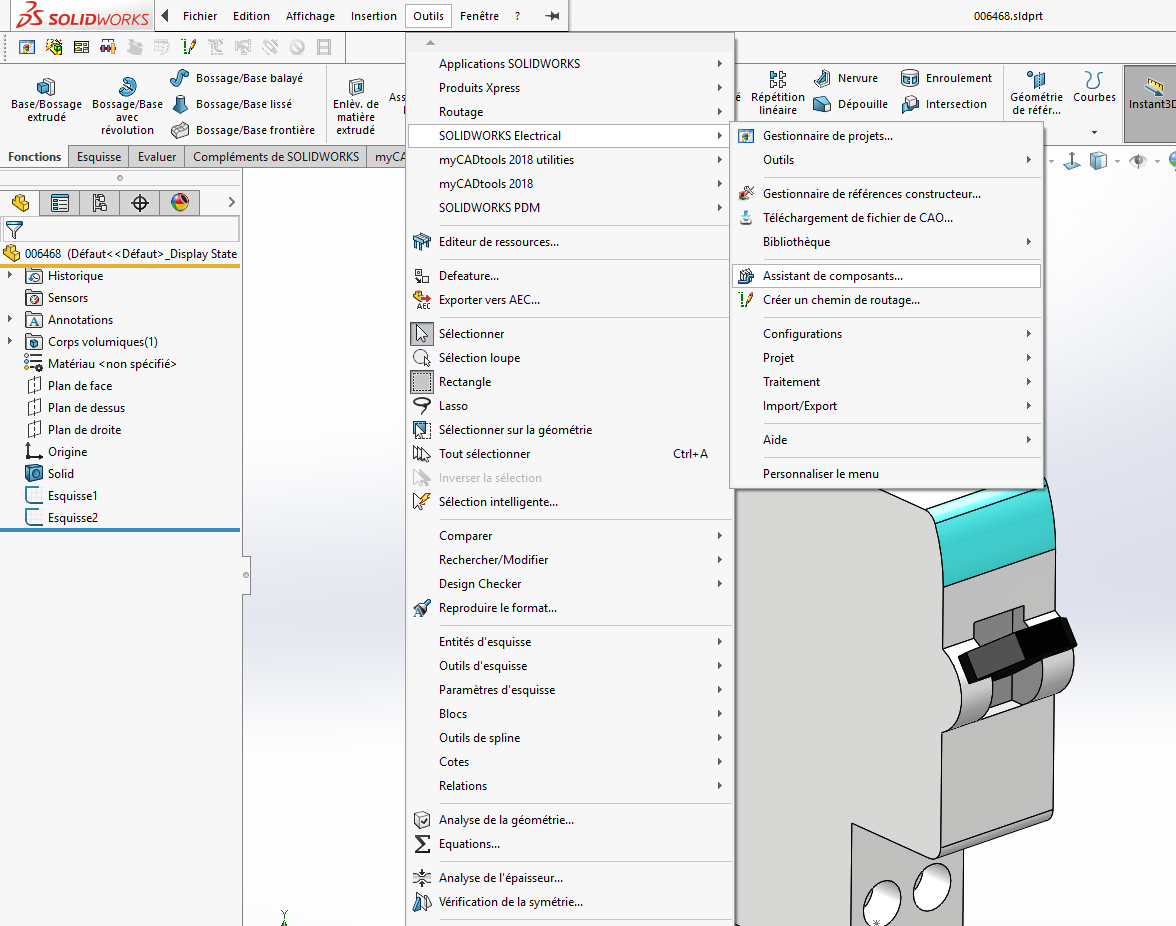Click the SOLIDWORKS logo
Image resolution: width=1176 pixels, height=926 pixels.
tap(82, 16)
